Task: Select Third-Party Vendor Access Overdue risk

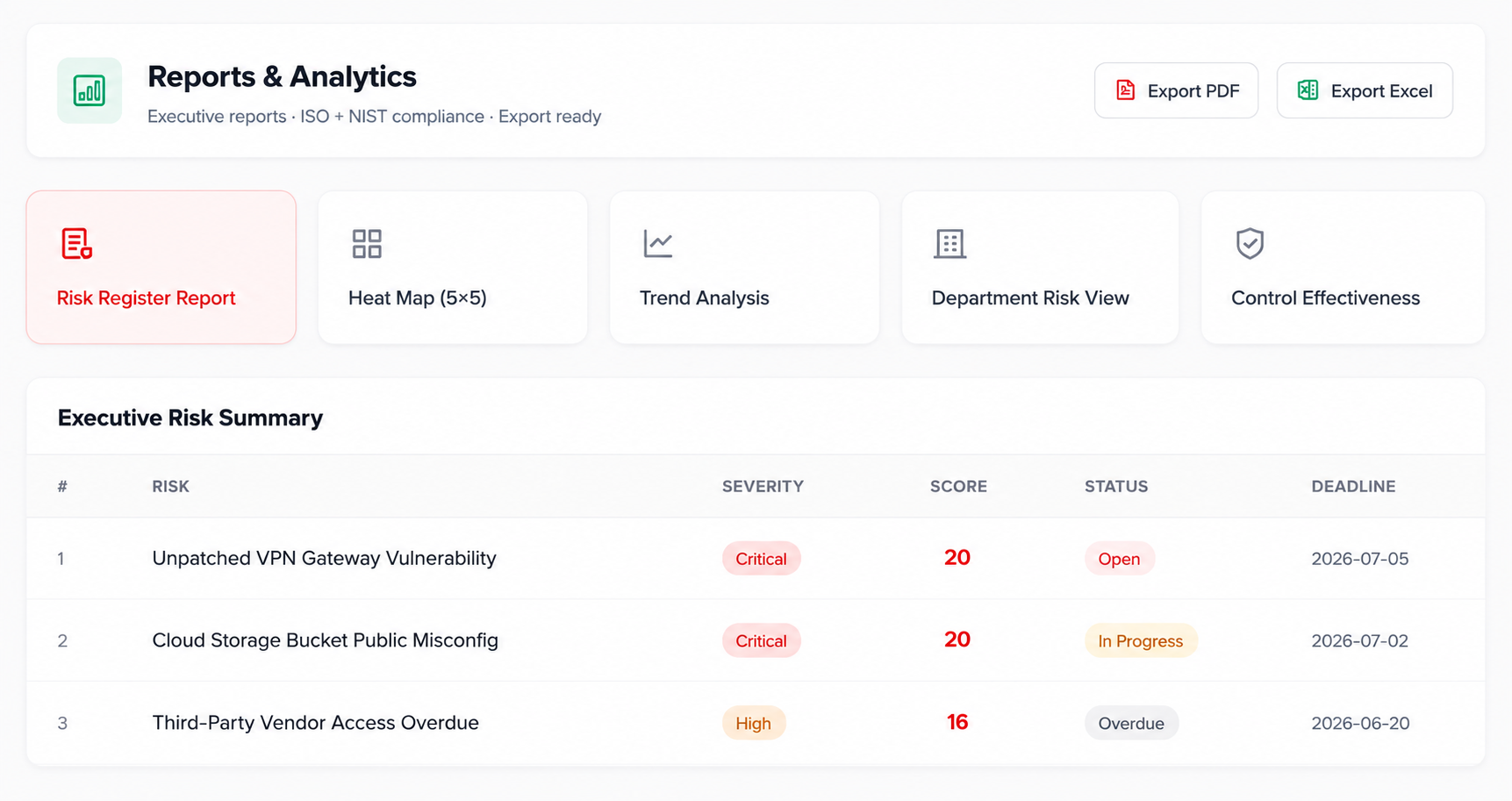Action: tap(316, 723)
